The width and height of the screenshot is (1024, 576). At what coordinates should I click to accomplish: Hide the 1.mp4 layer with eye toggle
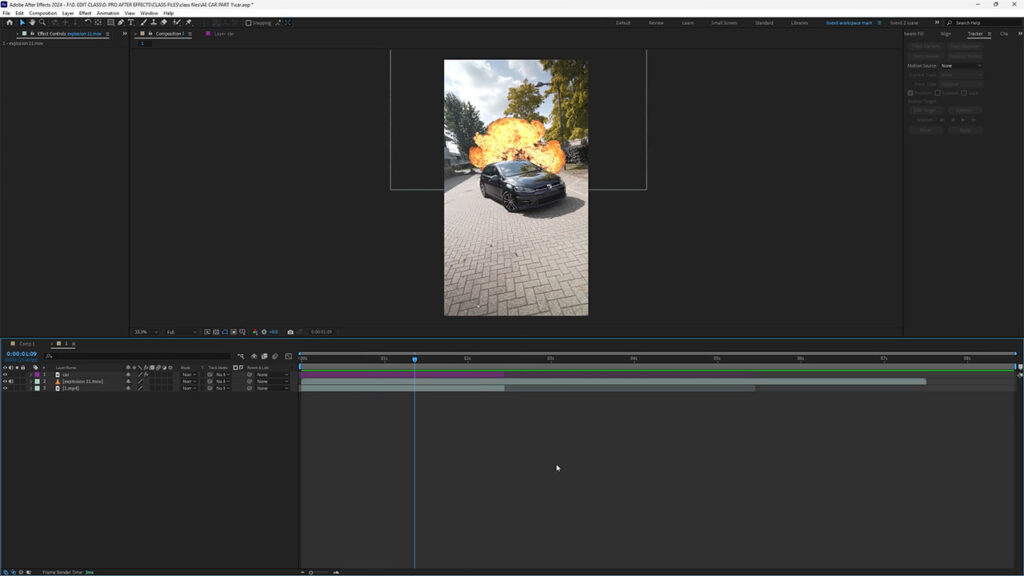coord(5,388)
